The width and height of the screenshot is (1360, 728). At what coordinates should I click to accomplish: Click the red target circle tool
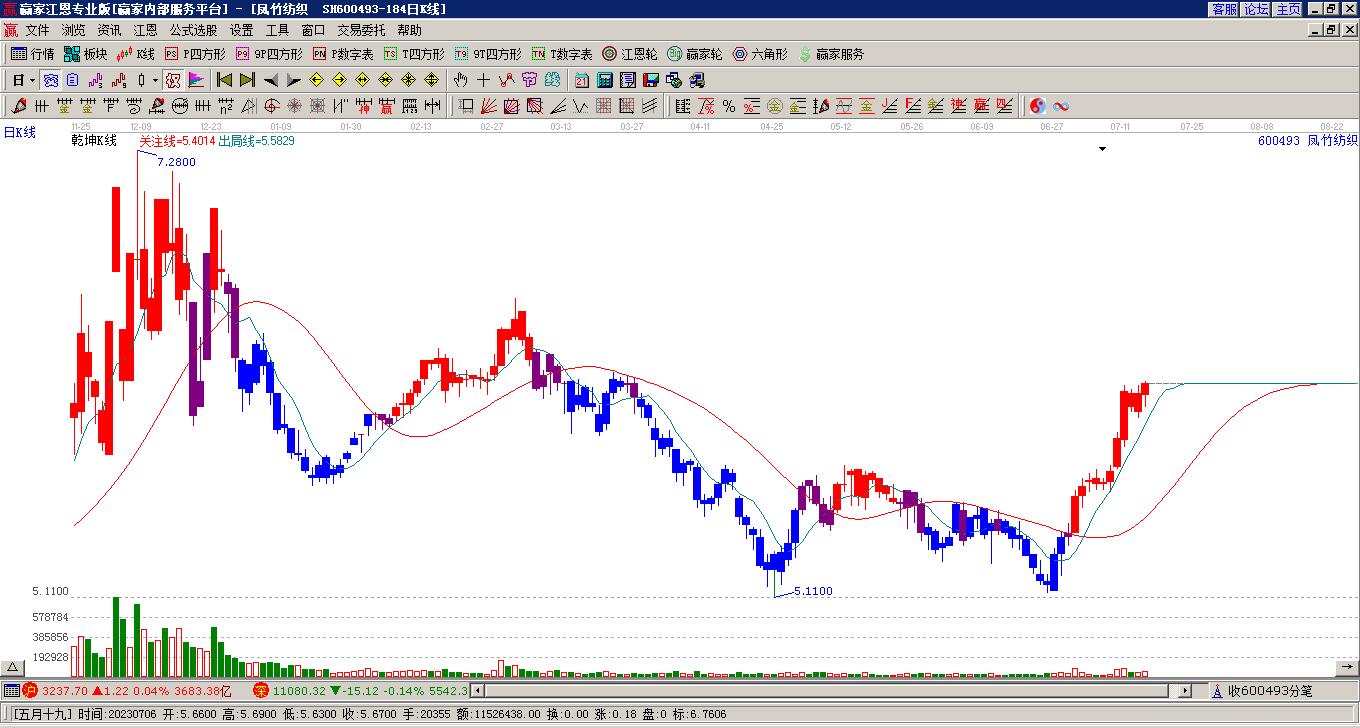[x=271, y=106]
